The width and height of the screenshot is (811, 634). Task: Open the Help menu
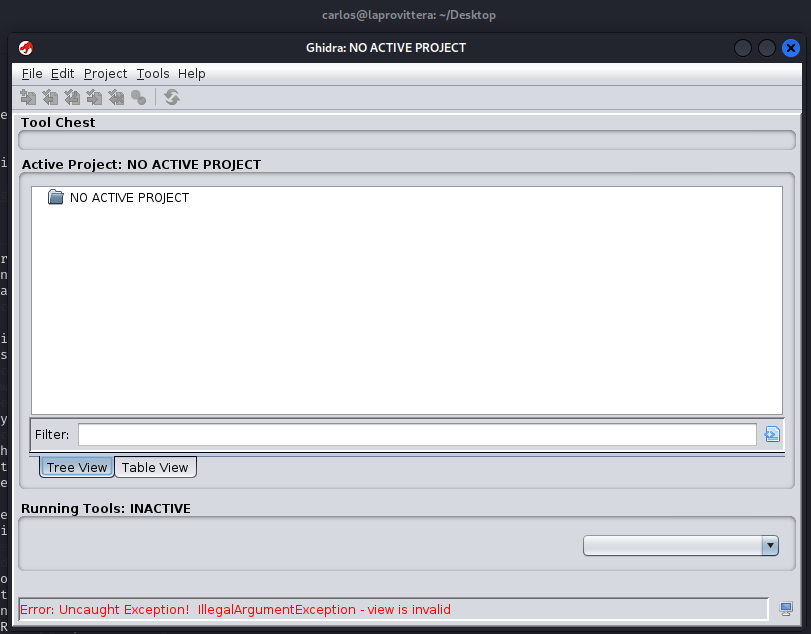[192, 73]
